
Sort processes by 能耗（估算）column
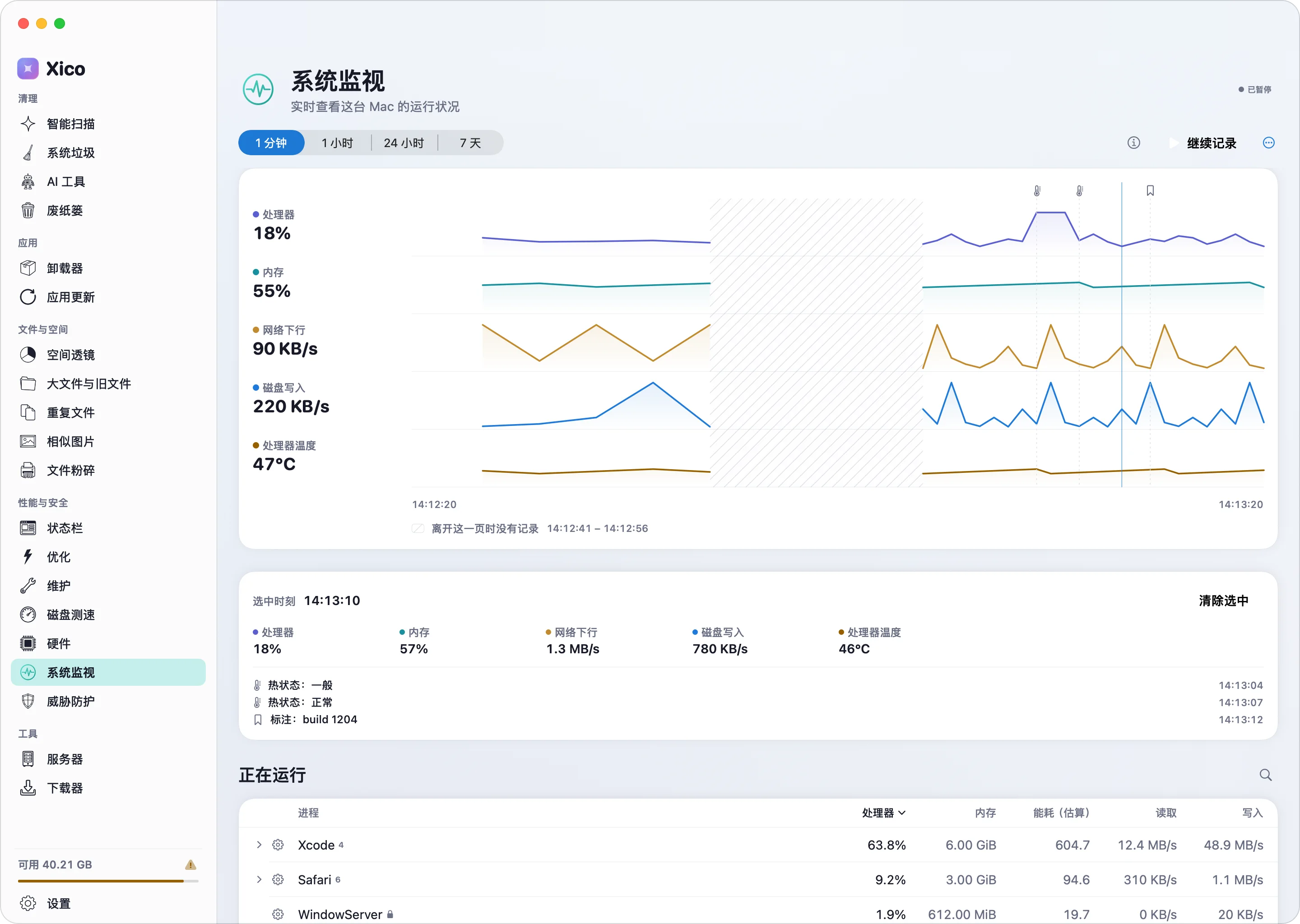(1062, 813)
